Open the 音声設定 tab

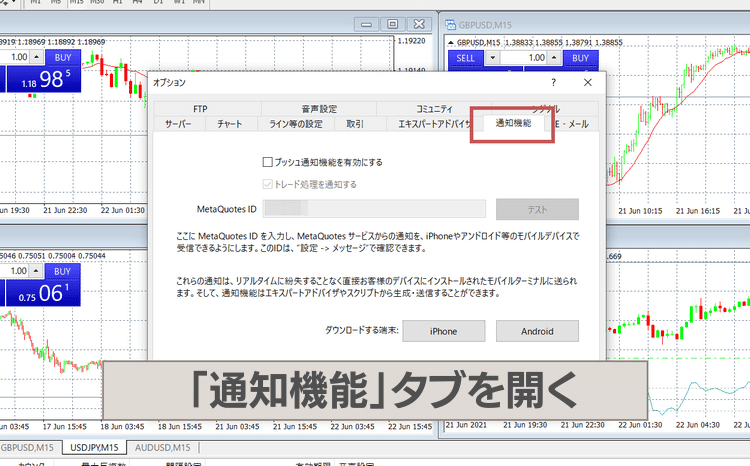(319, 109)
